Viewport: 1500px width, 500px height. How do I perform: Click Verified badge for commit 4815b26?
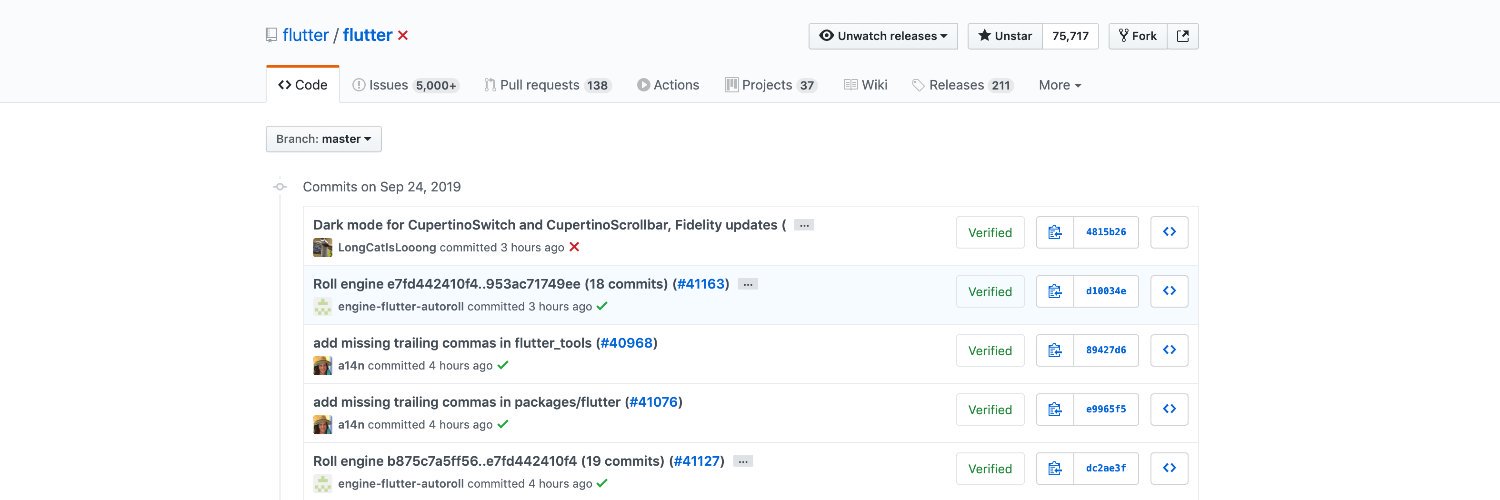(990, 232)
